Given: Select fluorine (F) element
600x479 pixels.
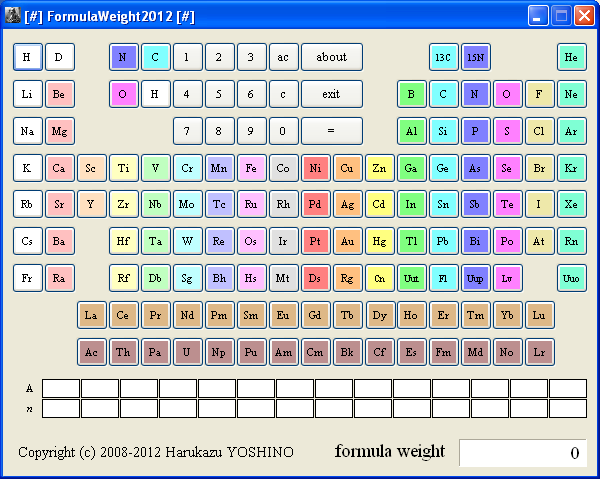Looking at the screenshot, I should [540, 94].
